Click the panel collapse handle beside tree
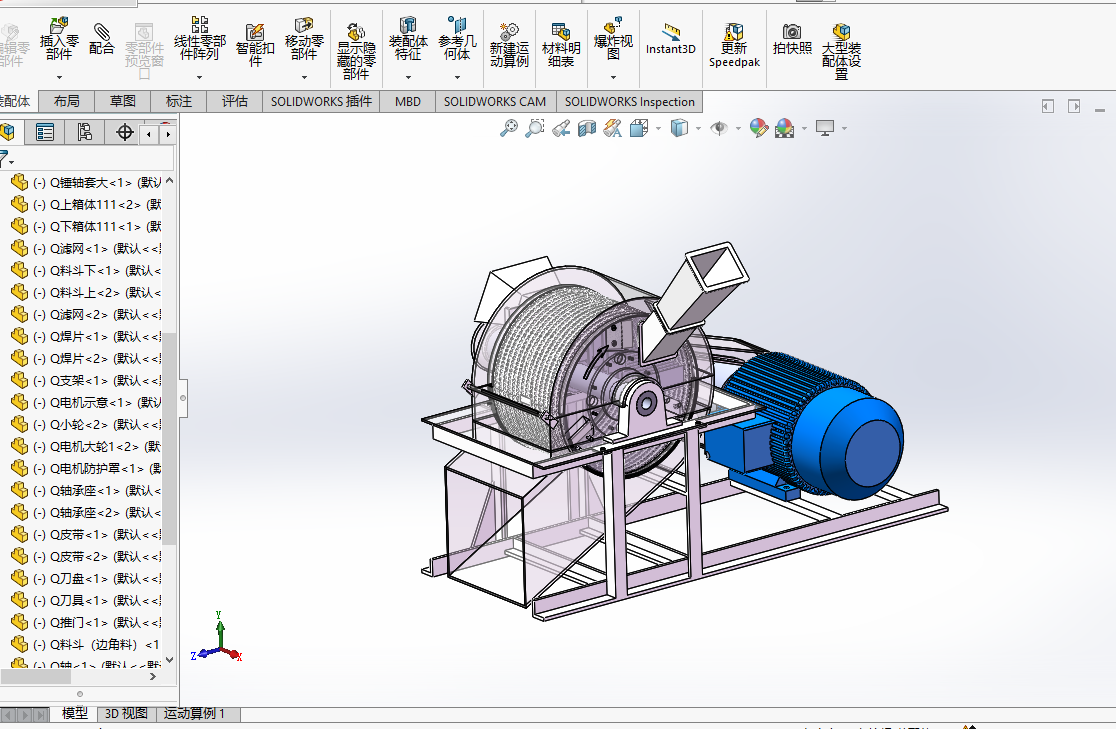 (x=183, y=398)
